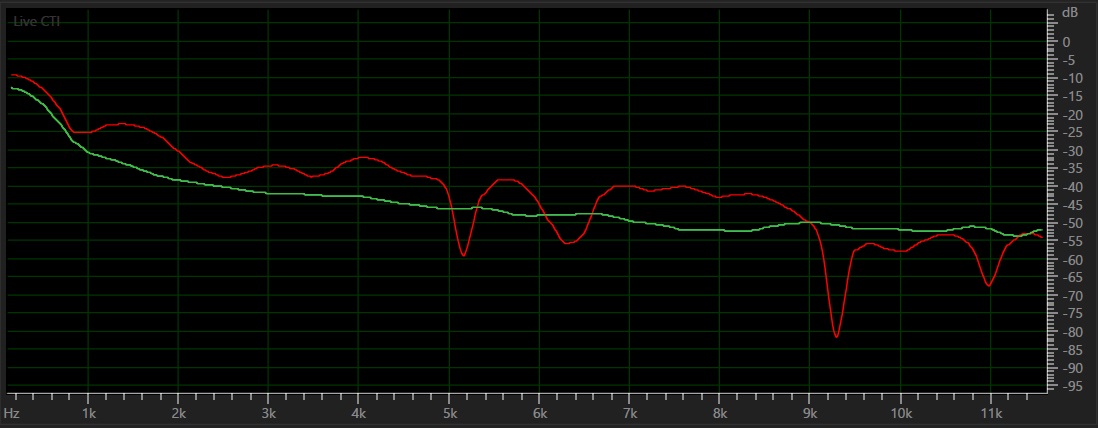Click the -10 value on dB scale
Screen dimensions: 1098x428
coord(1071,78)
